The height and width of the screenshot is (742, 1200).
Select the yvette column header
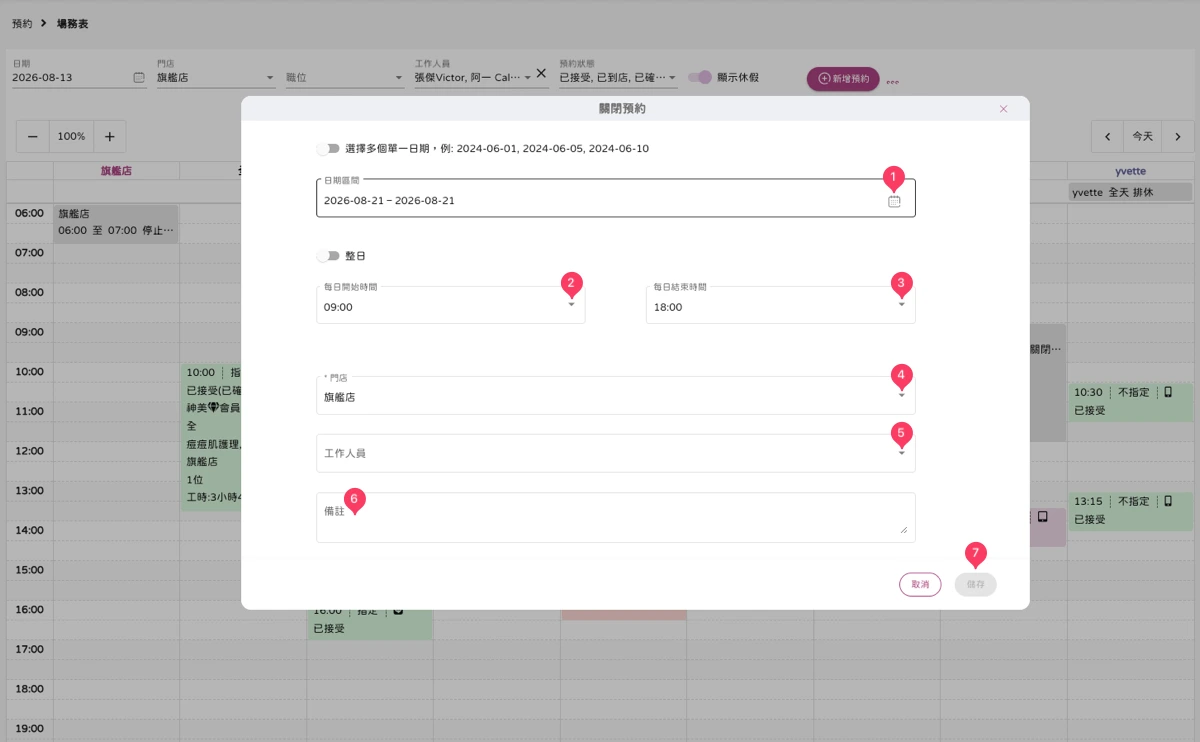pyautogui.click(x=1130, y=171)
